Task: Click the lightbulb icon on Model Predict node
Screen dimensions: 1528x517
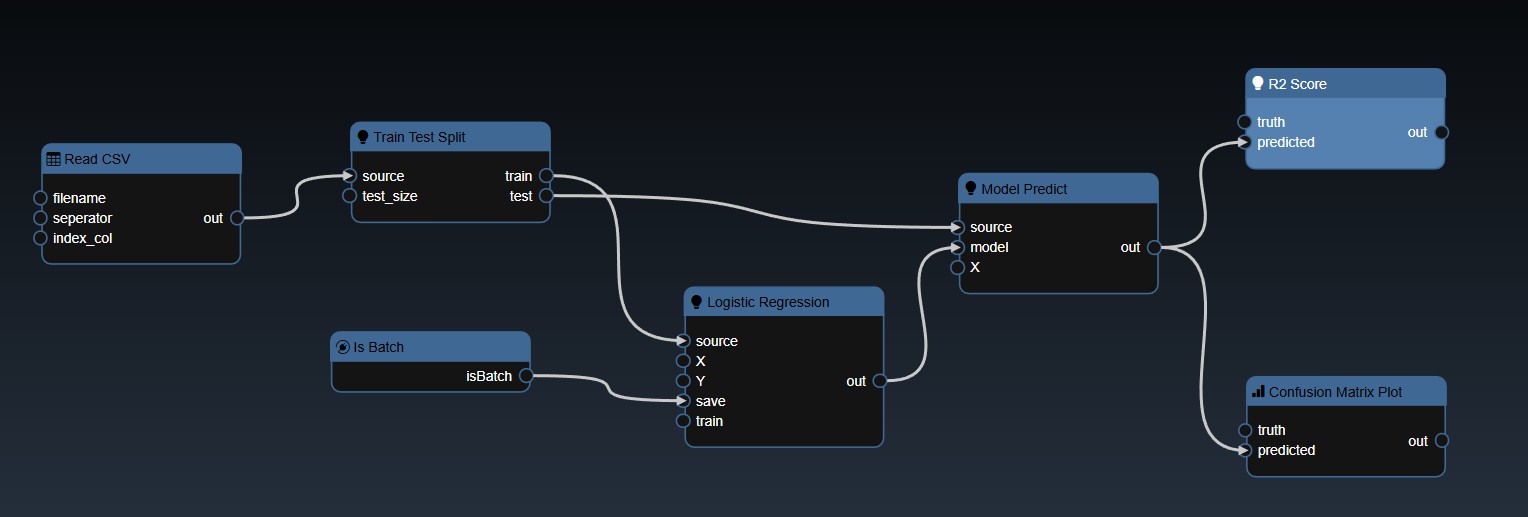Action: [971, 189]
